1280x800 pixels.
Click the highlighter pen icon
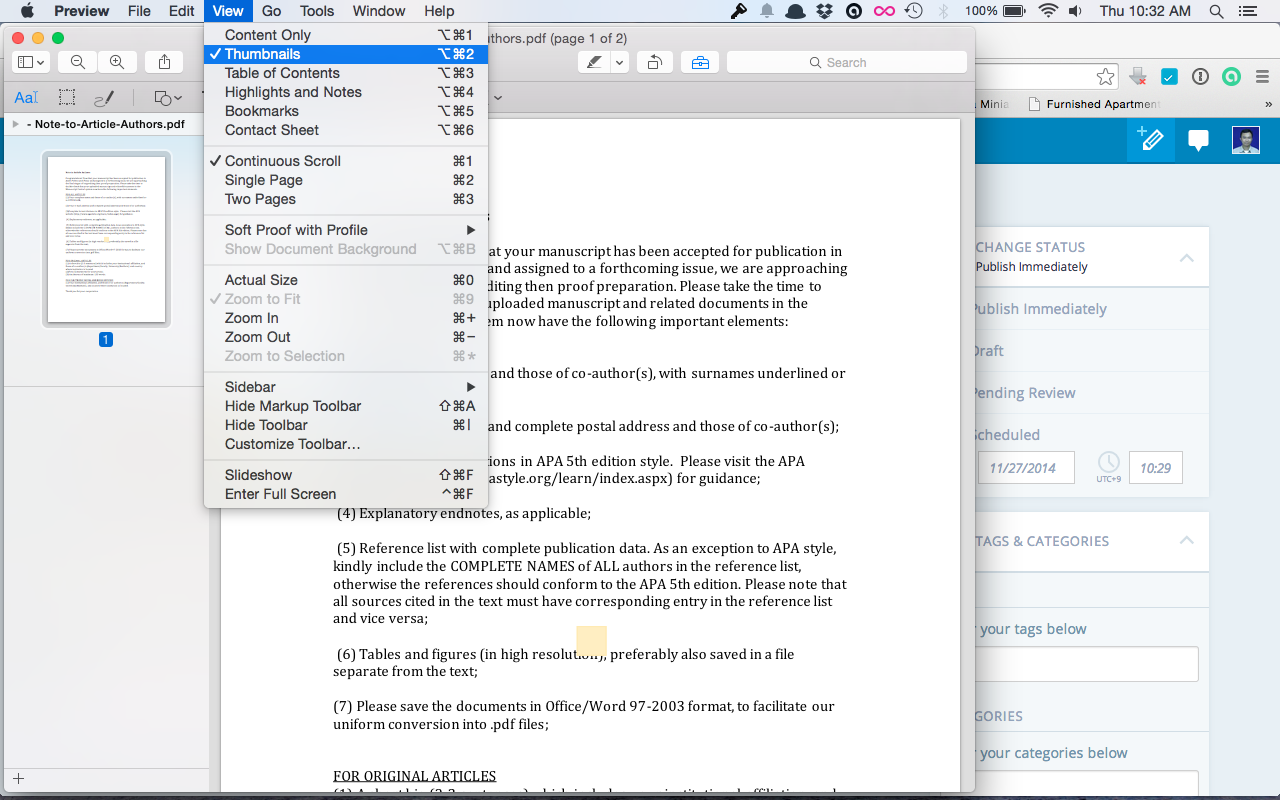click(x=595, y=62)
